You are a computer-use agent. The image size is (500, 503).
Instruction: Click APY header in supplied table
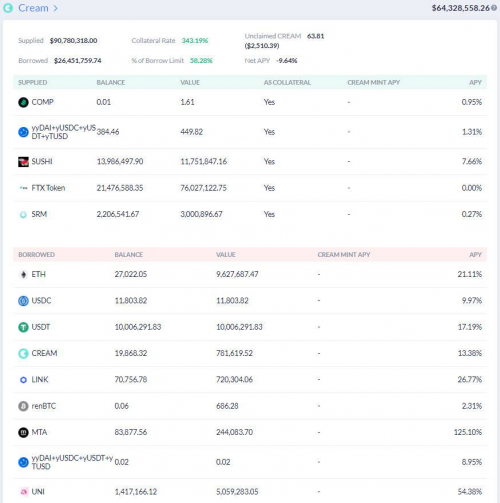click(x=475, y=82)
